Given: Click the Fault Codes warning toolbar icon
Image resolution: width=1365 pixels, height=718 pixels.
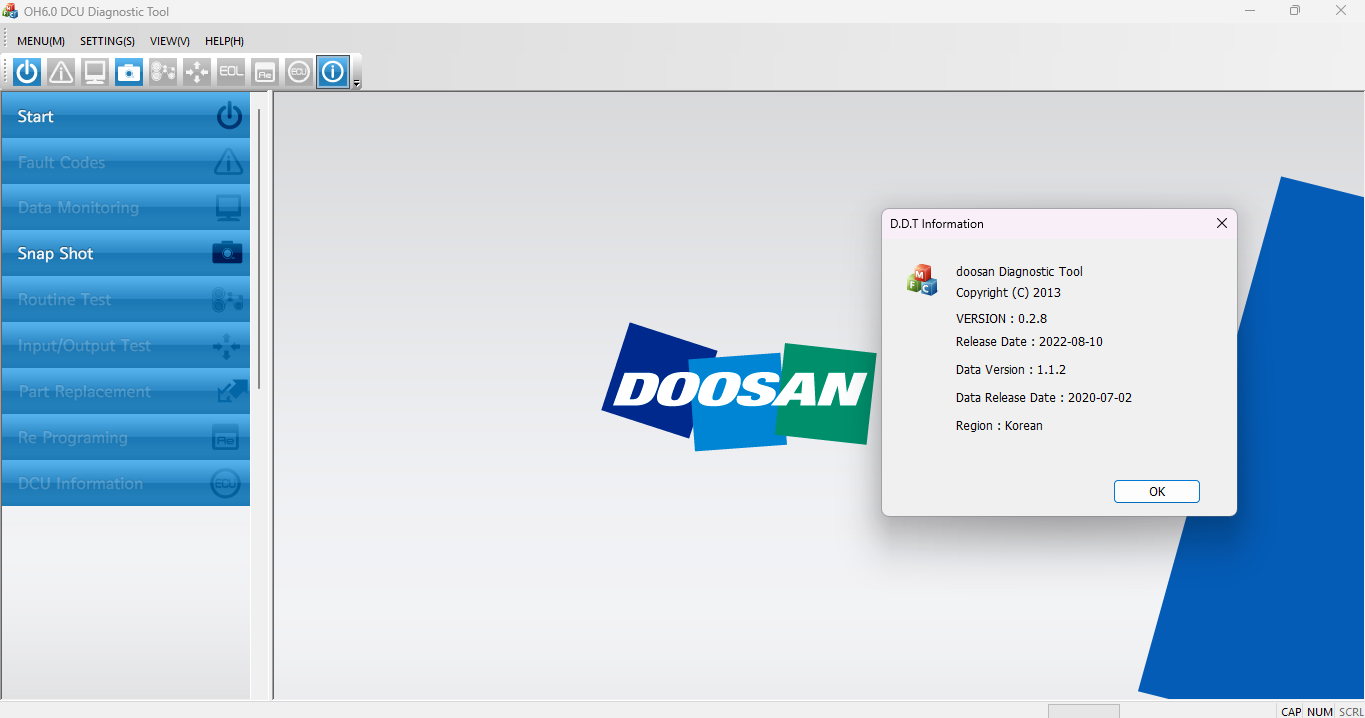Looking at the screenshot, I should (61, 72).
